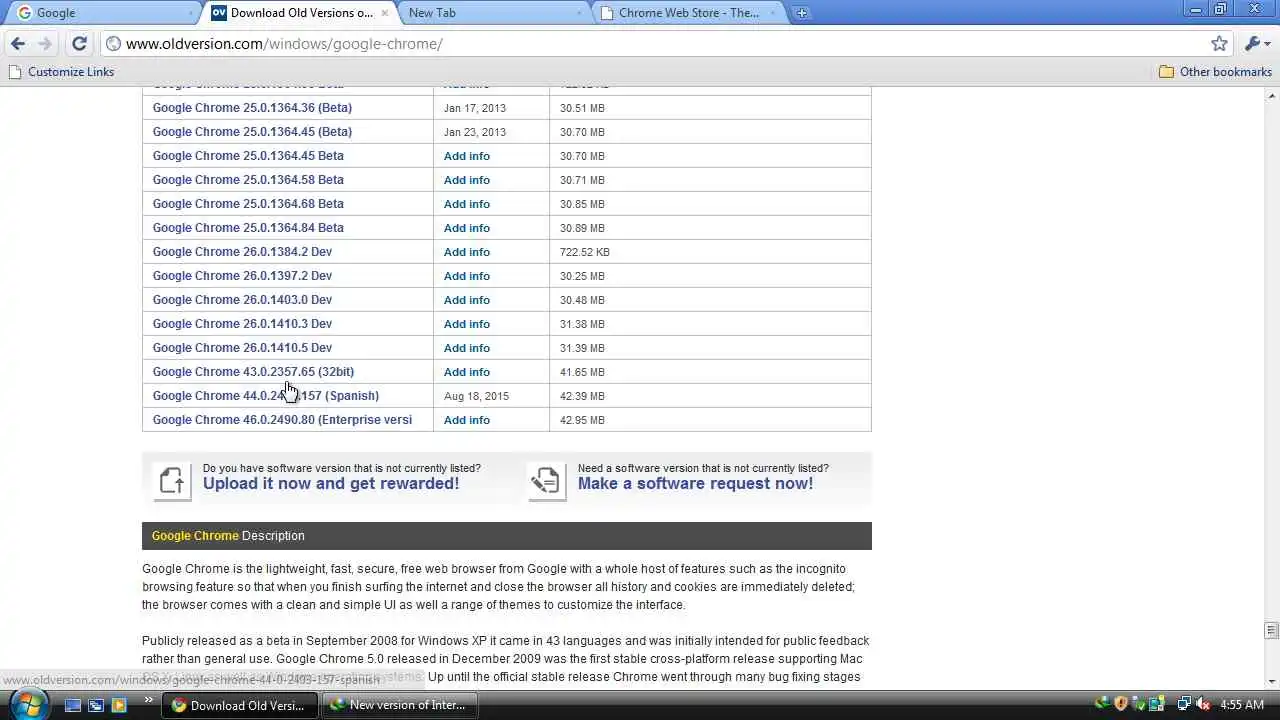
Task: Click Add info for Chrome 46.0.2490.80
Action: (x=467, y=420)
